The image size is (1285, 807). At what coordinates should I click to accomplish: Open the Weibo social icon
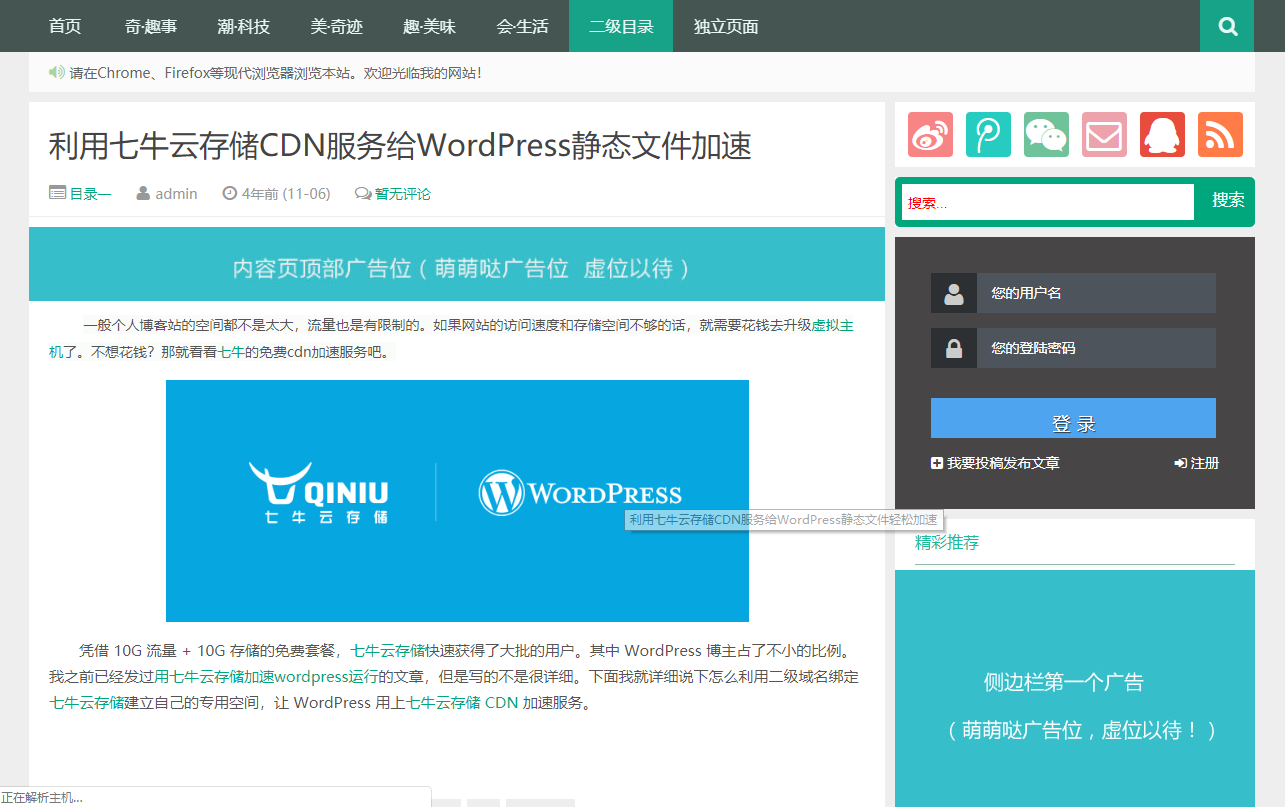click(x=930, y=134)
